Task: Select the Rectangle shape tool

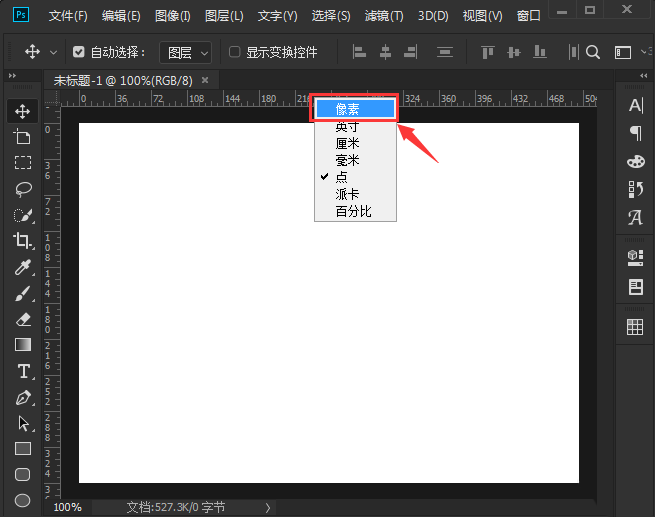Action: point(23,449)
